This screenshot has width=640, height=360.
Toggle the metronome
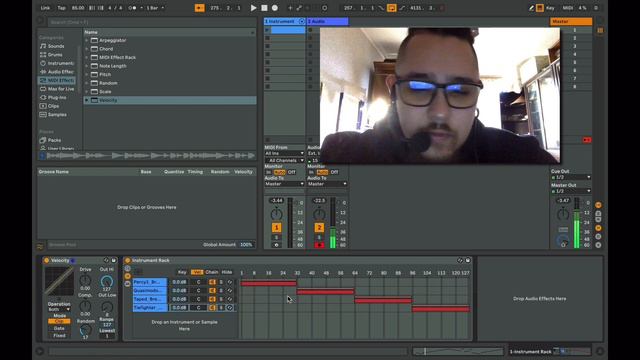pyautogui.click(x=132, y=8)
